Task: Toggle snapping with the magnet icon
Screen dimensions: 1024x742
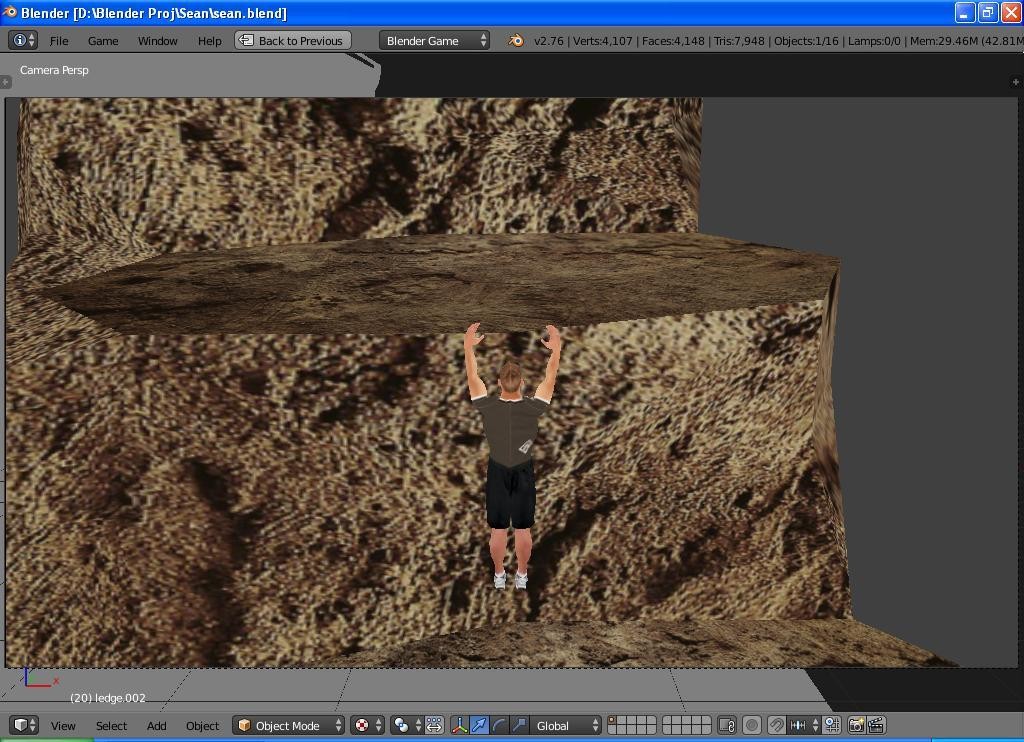Action: click(775, 726)
